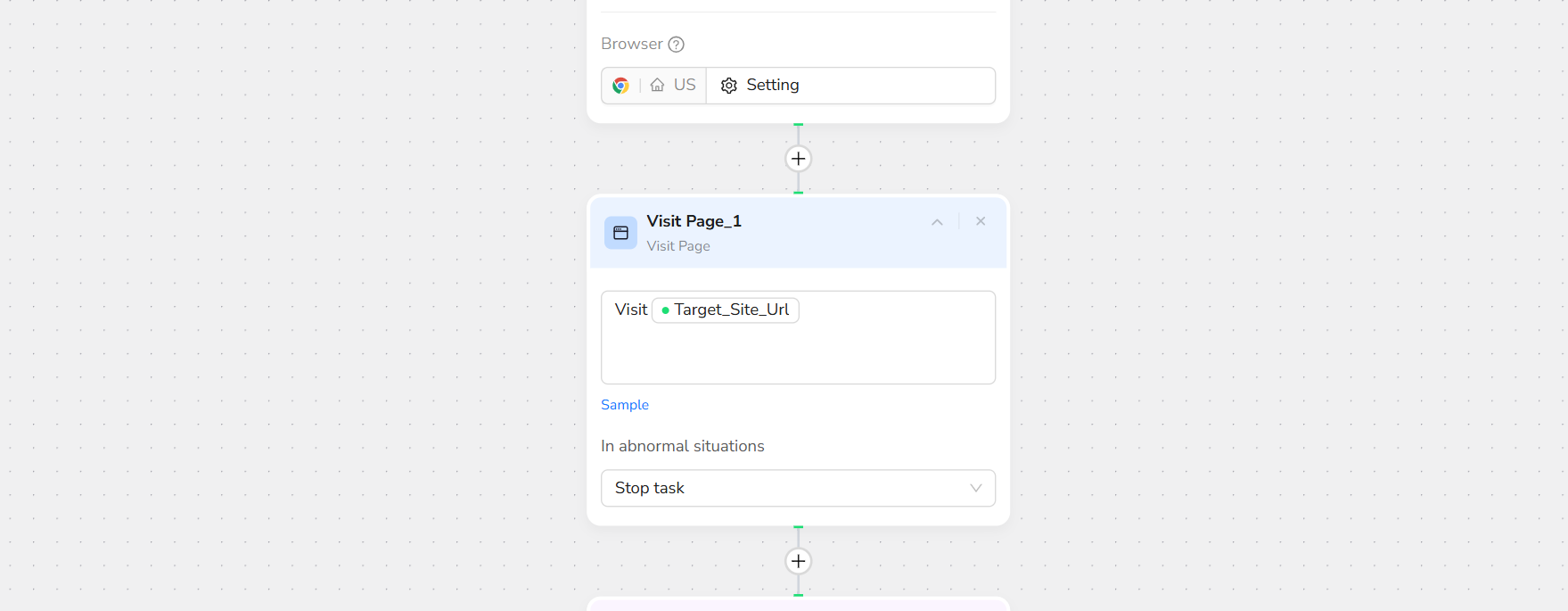The height and width of the screenshot is (611, 1568).
Task: Click the Browser help question mark icon
Action: coord(677,45)
